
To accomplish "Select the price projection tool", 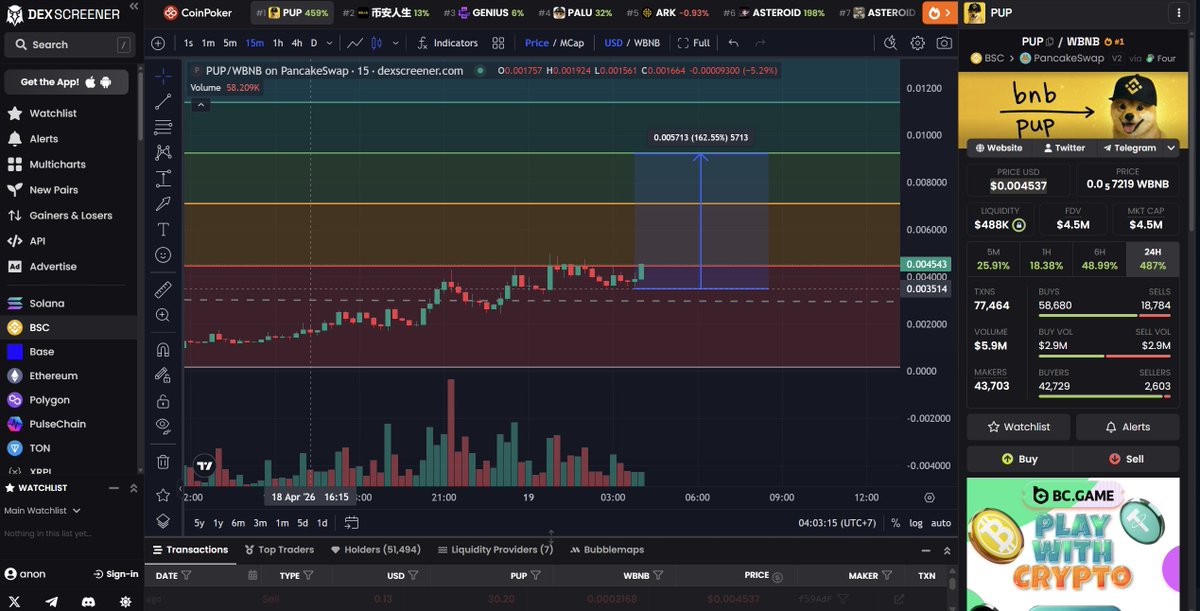I will 163,178.
